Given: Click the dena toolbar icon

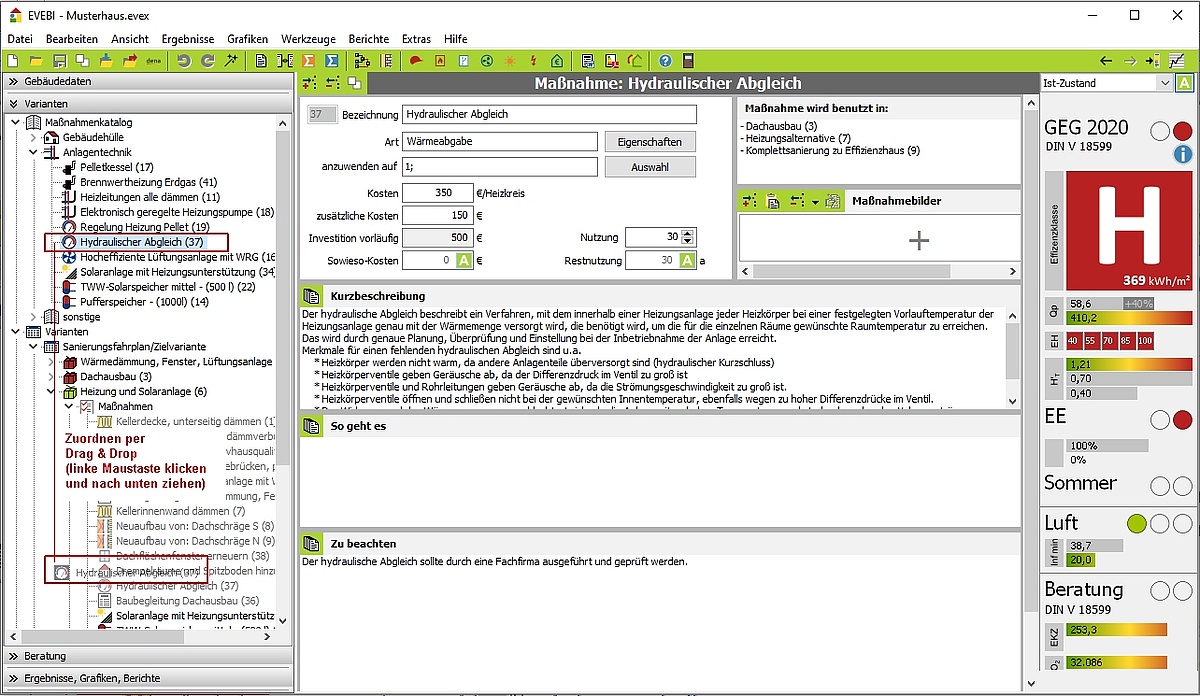Looking at the screenshot, I should [154, 61].
